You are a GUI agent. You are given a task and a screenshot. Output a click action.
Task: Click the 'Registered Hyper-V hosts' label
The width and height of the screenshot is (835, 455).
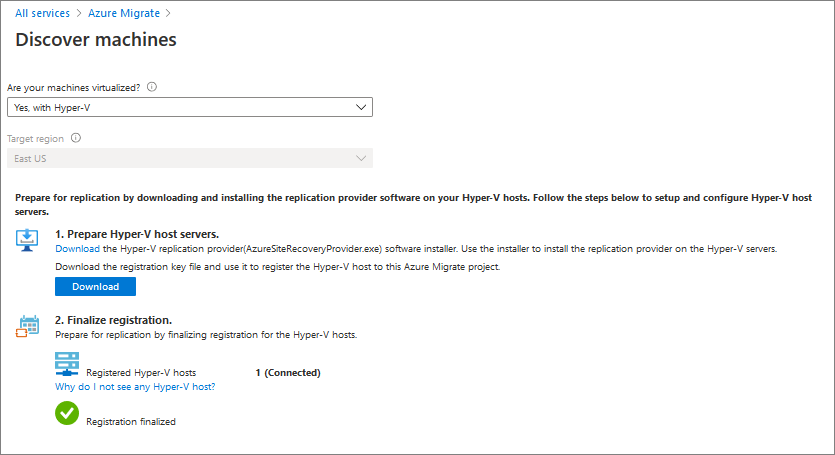pyautogui.click(x=141, y=373)
